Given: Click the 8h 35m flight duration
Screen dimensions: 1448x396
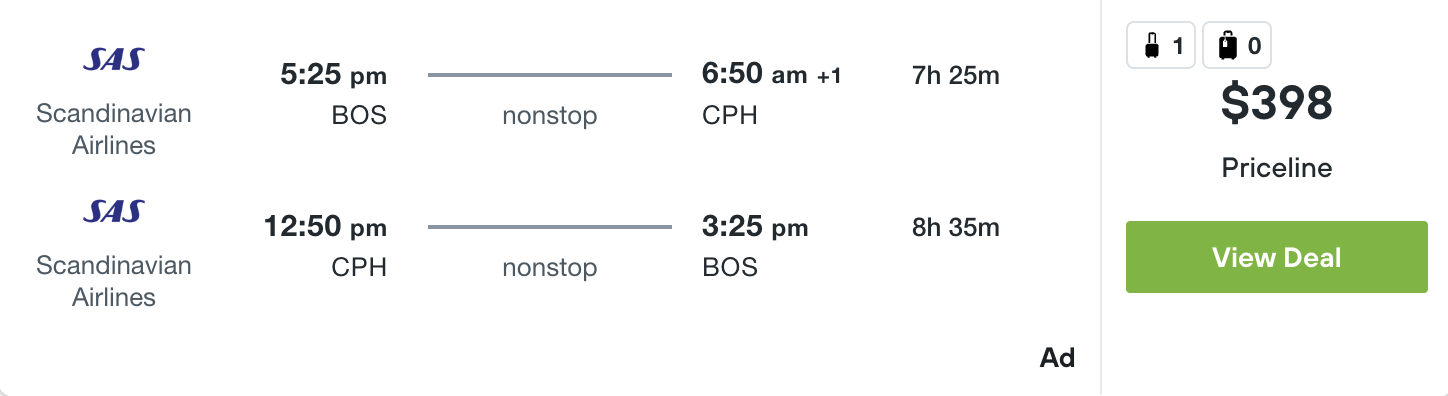Looking at the screenshot, I should [956, 227].
